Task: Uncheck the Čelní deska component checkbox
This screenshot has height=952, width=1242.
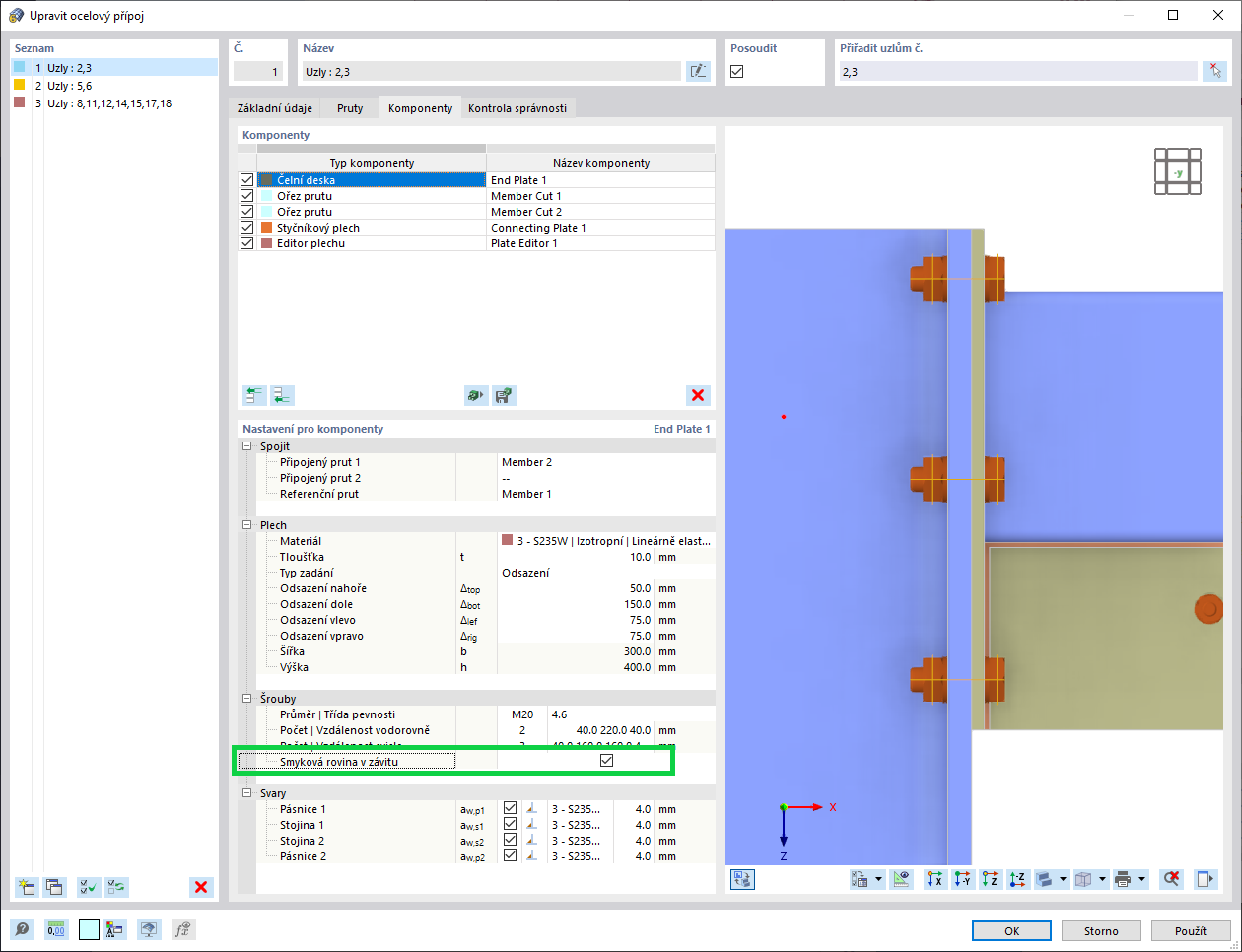Action: point(246,180)
